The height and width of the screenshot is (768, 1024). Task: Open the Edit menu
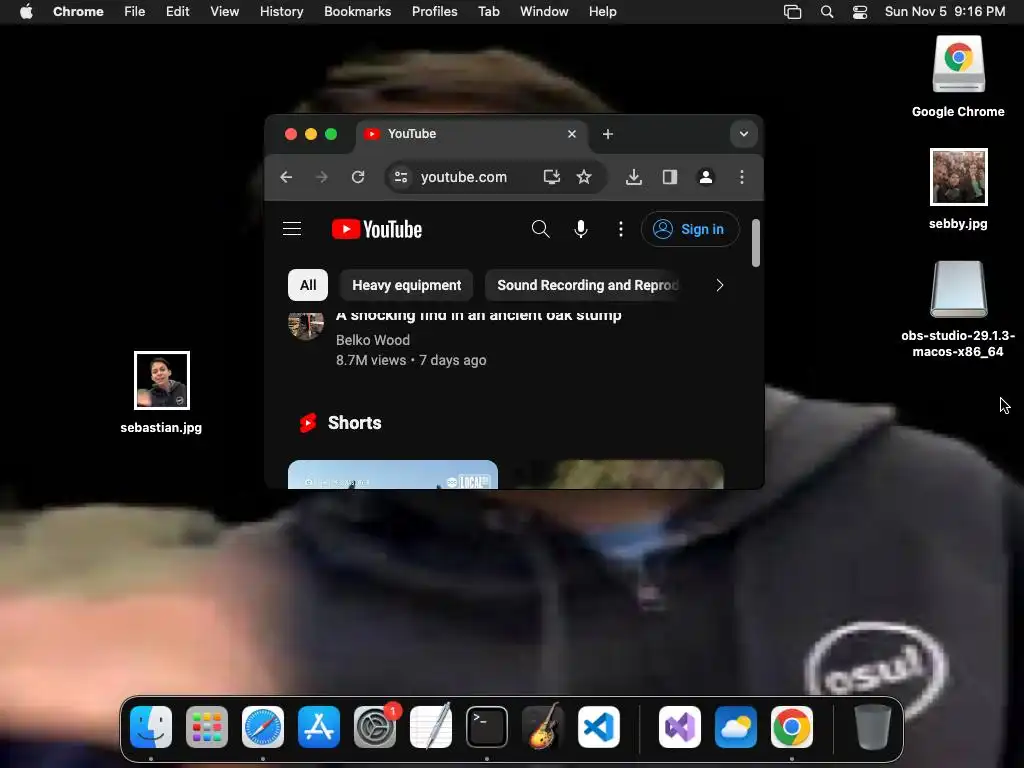tap(177, 12)
